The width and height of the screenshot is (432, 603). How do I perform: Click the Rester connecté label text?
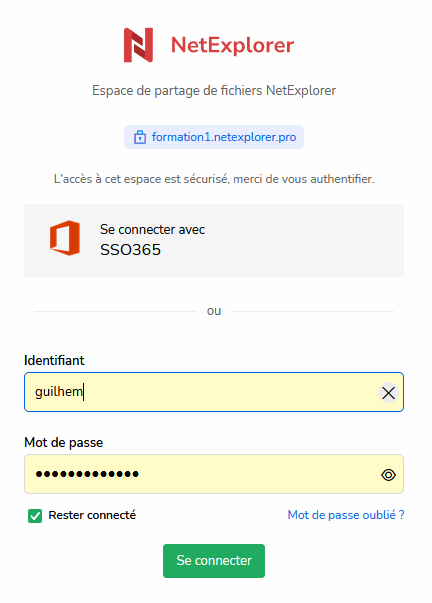point(92,515)
